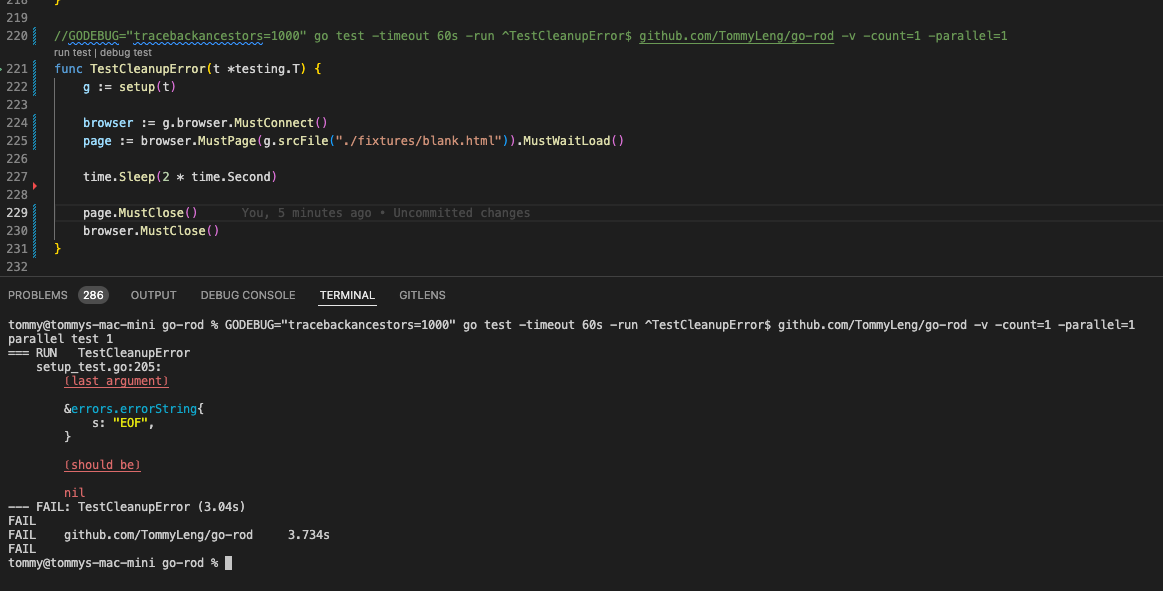This screenshot has height=591, width=1163.
Task: Click the '(last argument)' label in terminal
Action: tap(116, 381)
